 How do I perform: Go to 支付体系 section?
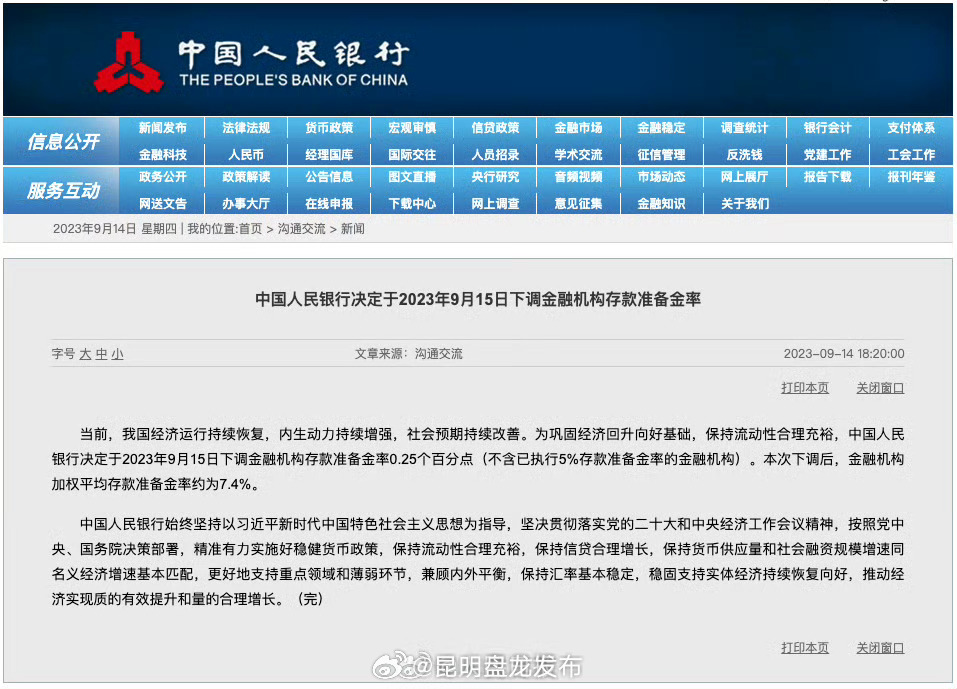(911, 128)
